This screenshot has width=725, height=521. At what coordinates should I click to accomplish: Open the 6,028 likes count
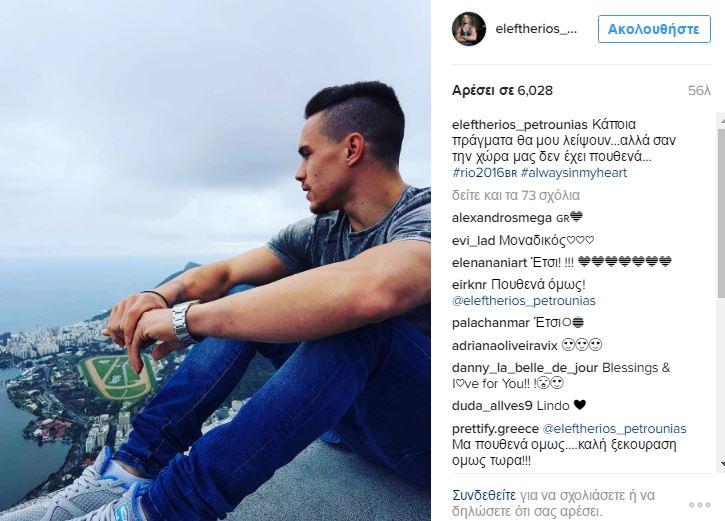pyautogui.click(x=503, y=90)
